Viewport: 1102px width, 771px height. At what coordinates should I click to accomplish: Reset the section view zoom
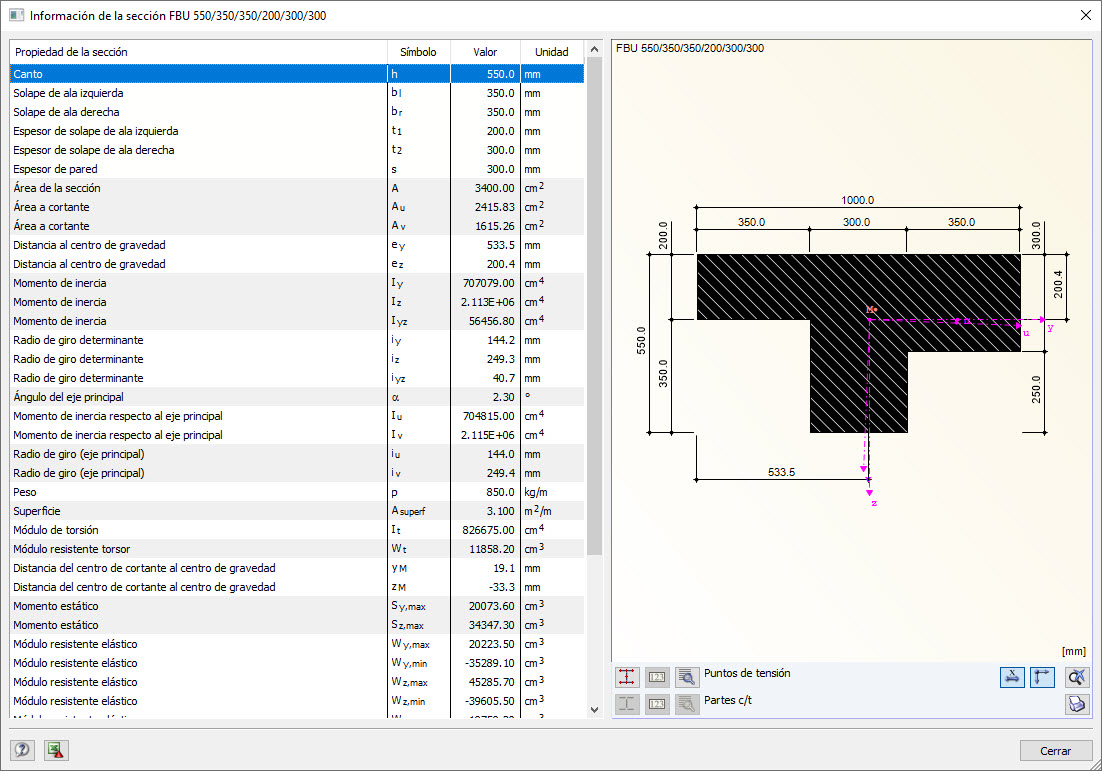(x=1076, y=677)
